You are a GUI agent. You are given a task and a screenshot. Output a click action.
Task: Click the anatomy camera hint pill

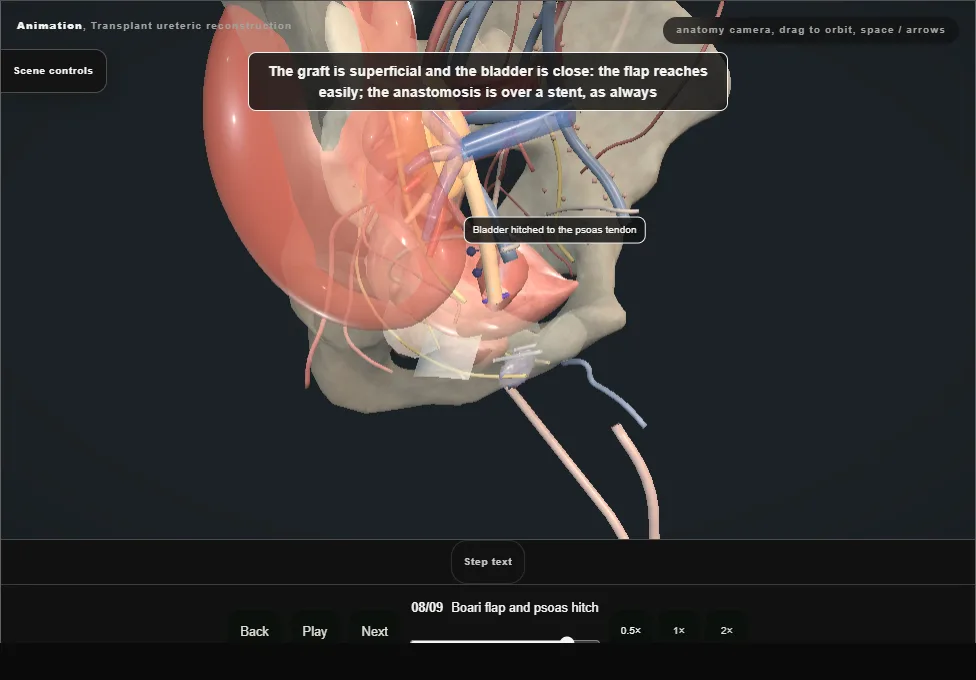tap(810, 30)
